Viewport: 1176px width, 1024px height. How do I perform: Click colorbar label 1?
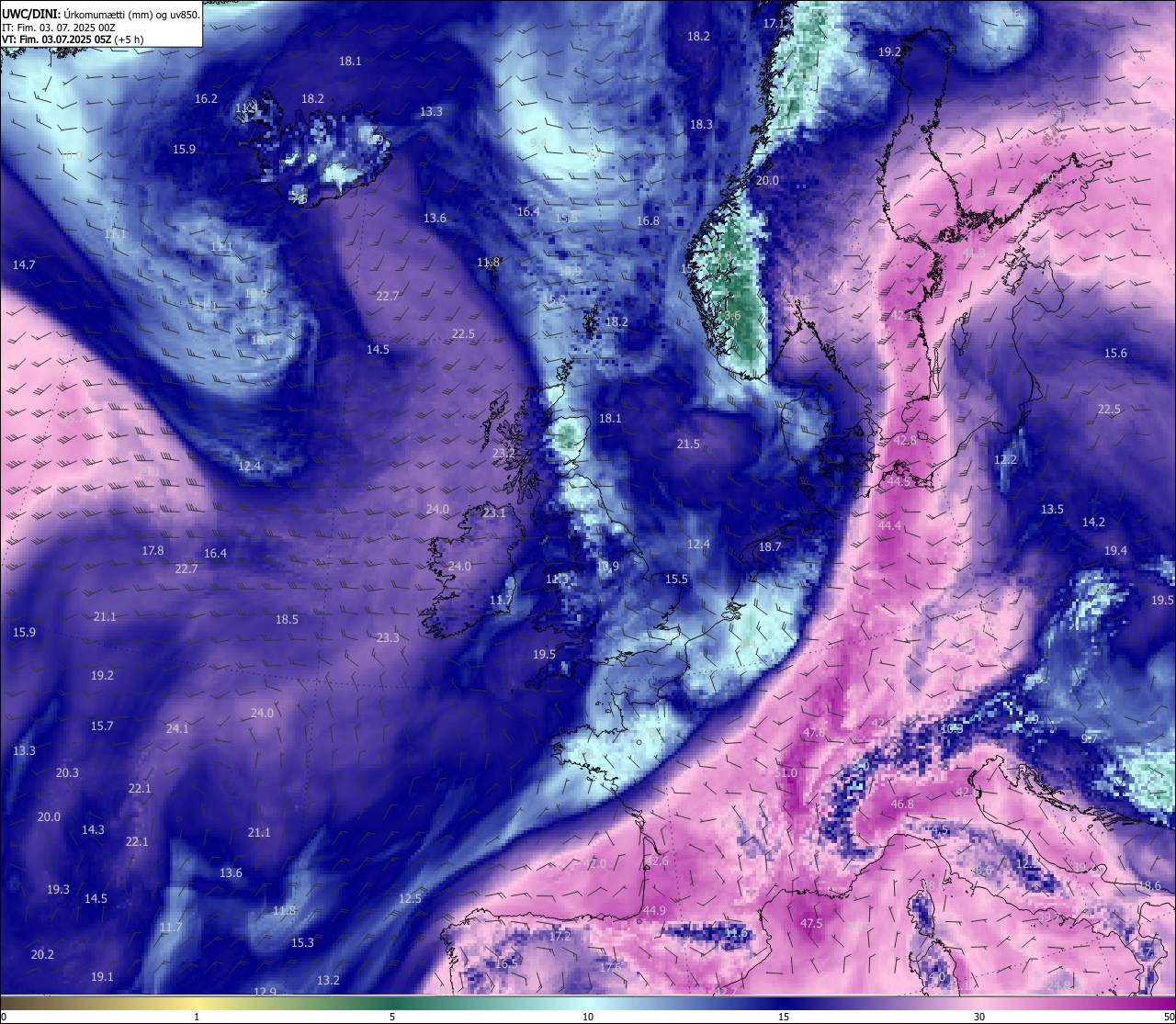click(197, 1017)
